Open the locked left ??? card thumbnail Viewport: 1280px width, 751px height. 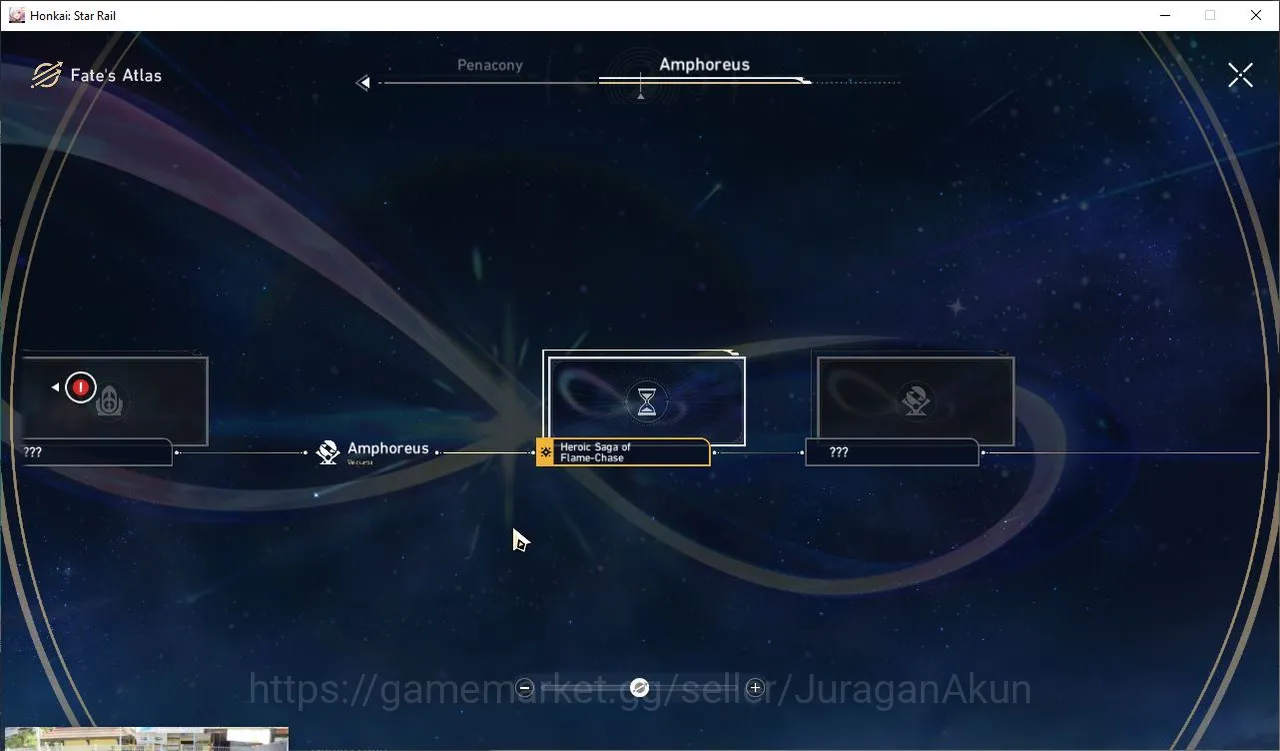(x=112, y=400)
